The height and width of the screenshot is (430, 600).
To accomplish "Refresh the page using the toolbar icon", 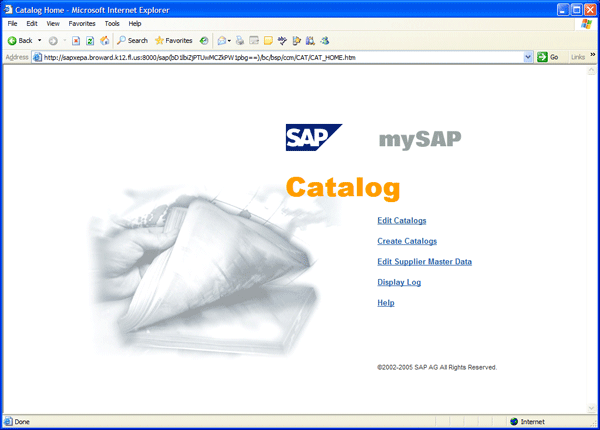I will pos(90,41).
